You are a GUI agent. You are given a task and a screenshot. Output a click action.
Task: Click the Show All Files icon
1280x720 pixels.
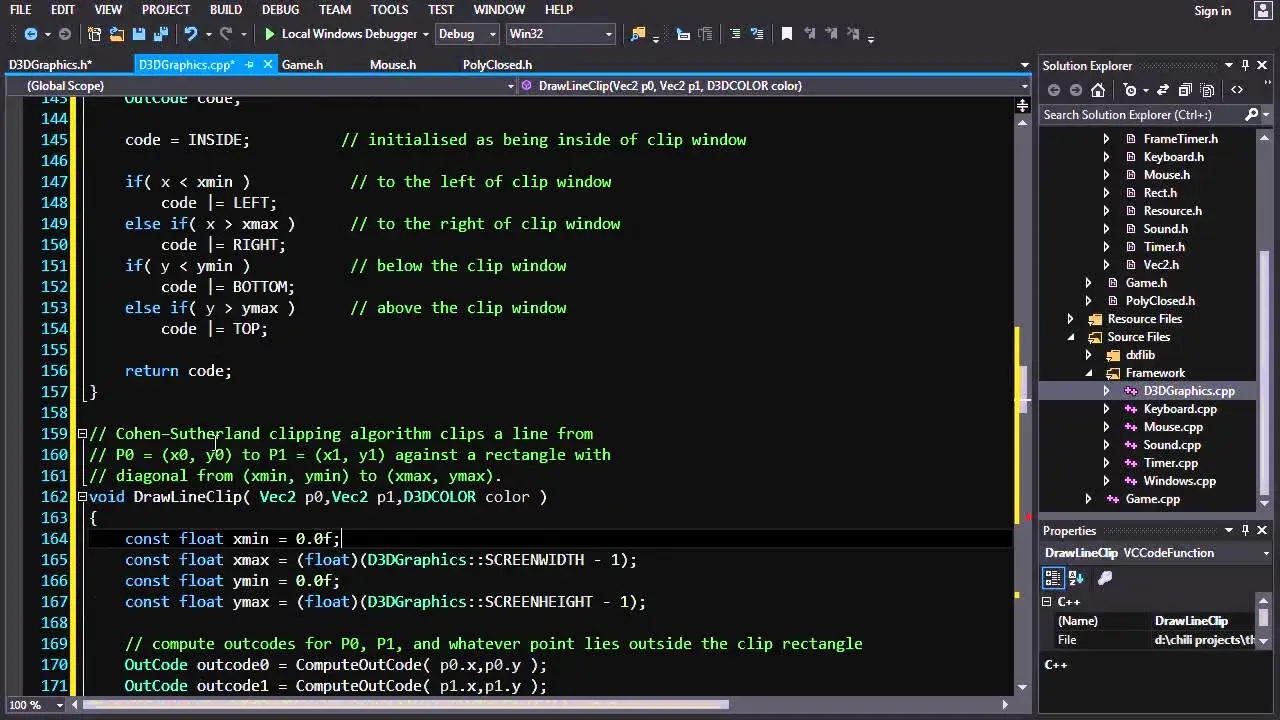tap(1207, 90)
